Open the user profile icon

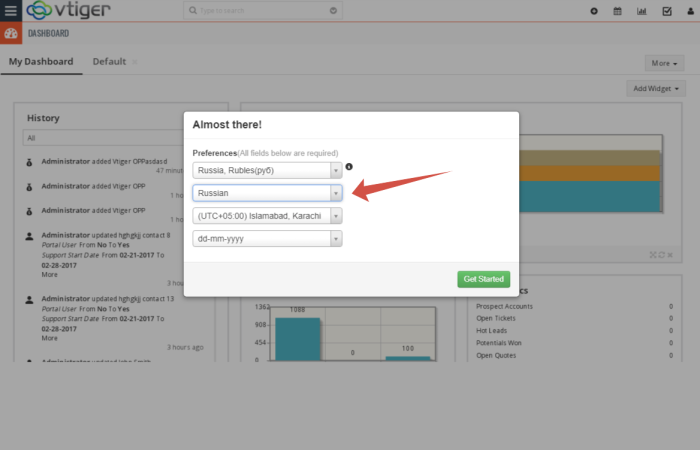click(690, 11)
